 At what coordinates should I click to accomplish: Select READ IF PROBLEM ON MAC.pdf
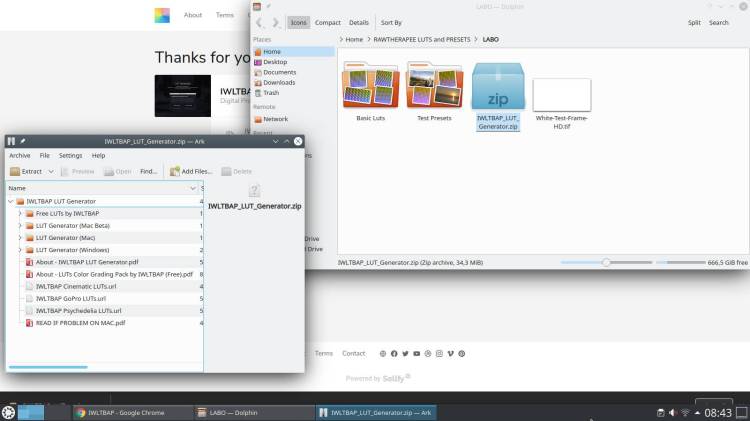(80, 323)
